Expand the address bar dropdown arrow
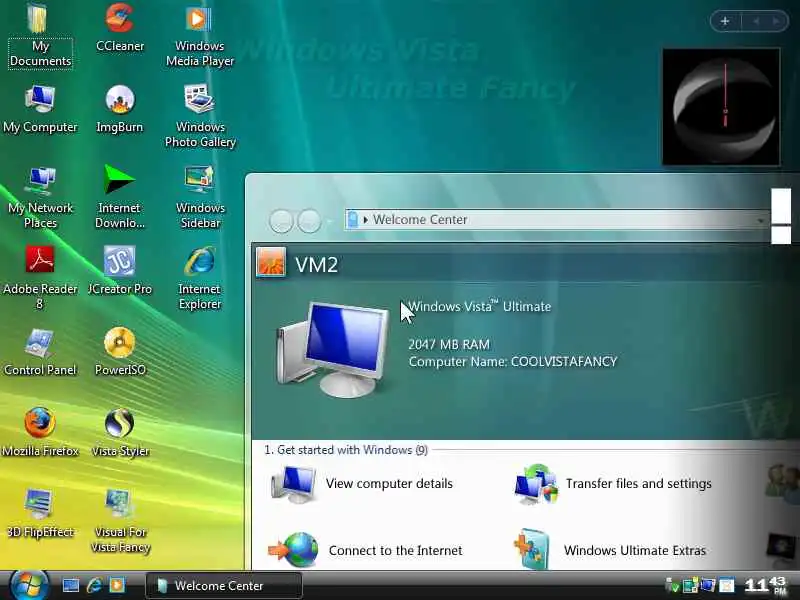The height and width of the screenshot is (600, 800). [x=760, y=220]
